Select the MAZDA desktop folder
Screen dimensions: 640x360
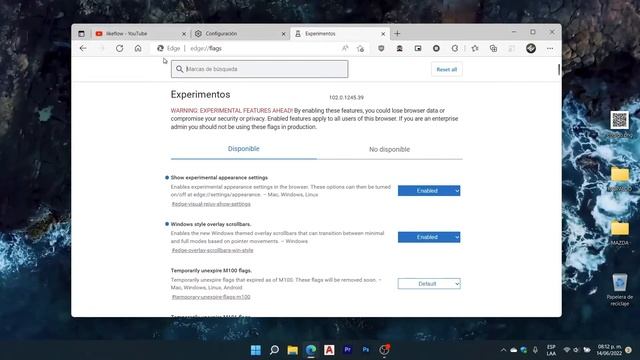620,233
